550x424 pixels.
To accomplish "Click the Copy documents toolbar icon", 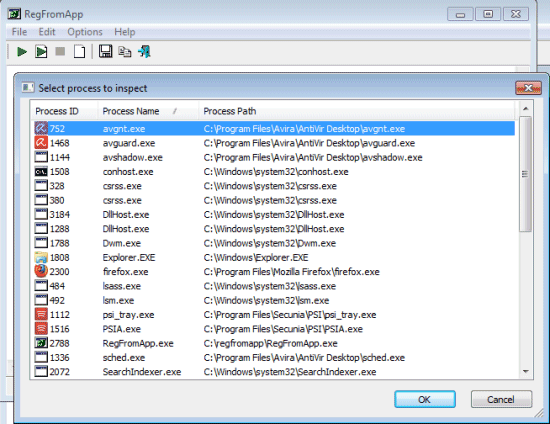I will click(x=125, y=52).
